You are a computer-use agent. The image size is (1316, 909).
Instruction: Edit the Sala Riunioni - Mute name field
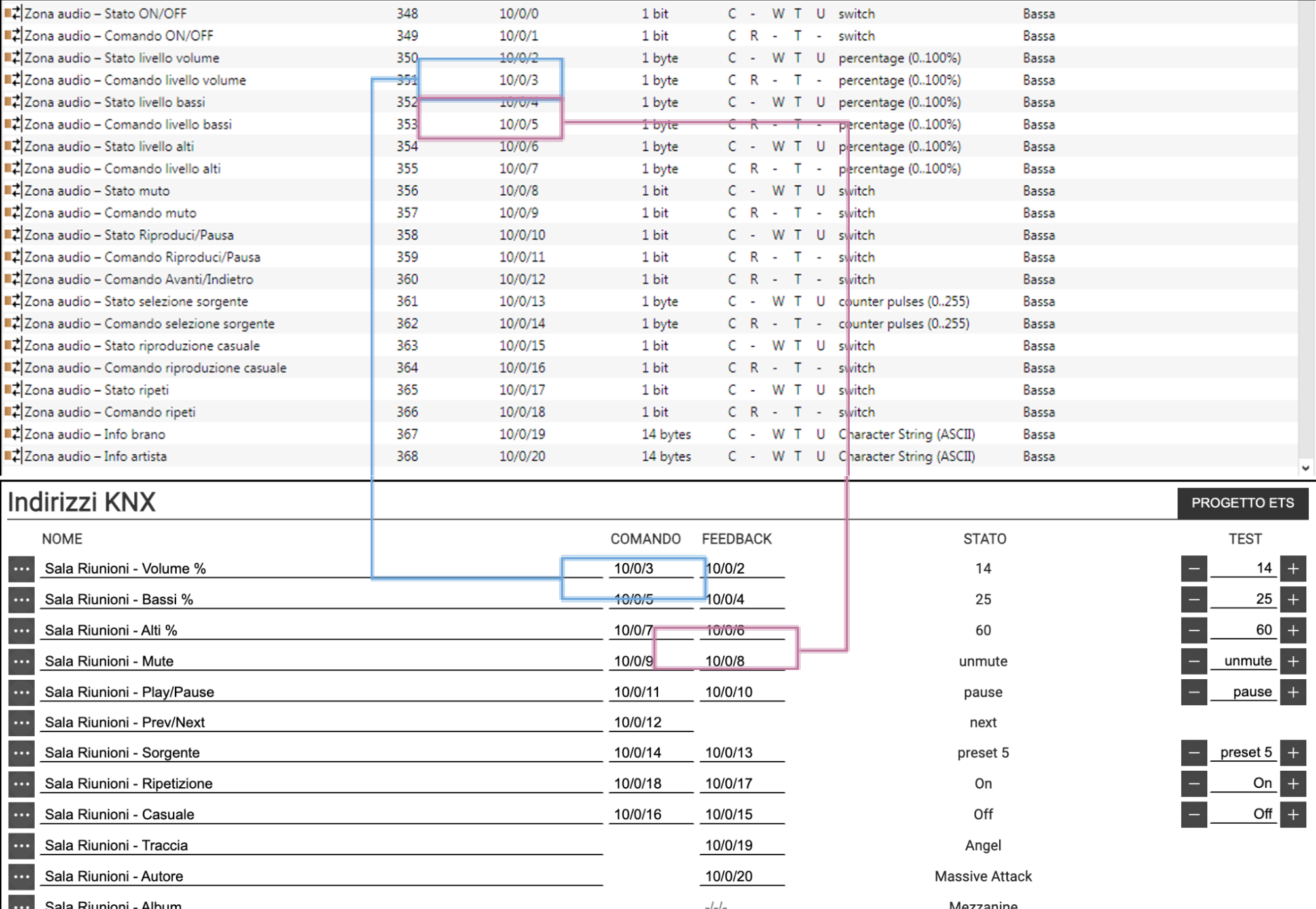(321, 661)
